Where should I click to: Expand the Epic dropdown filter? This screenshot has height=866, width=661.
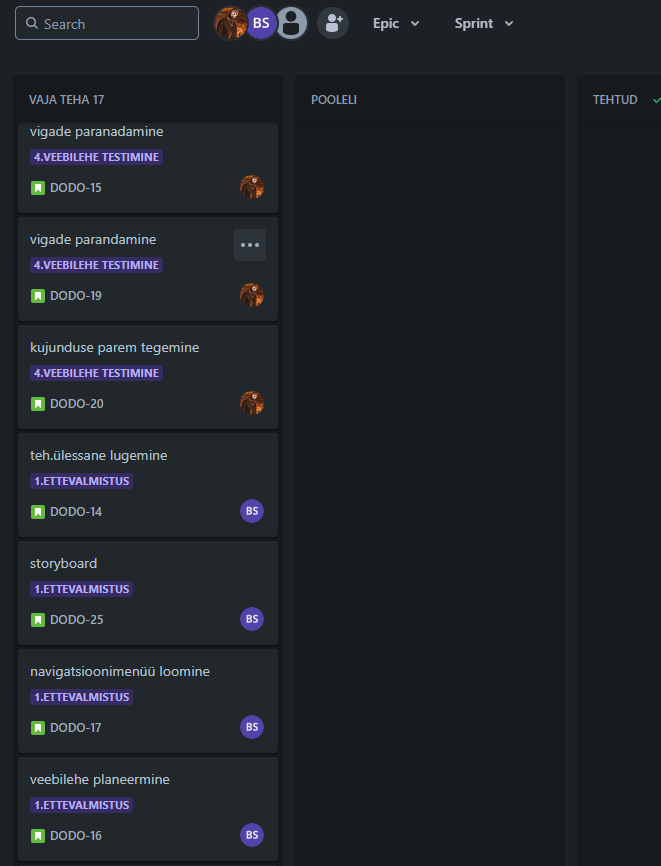tap(396, 23)
